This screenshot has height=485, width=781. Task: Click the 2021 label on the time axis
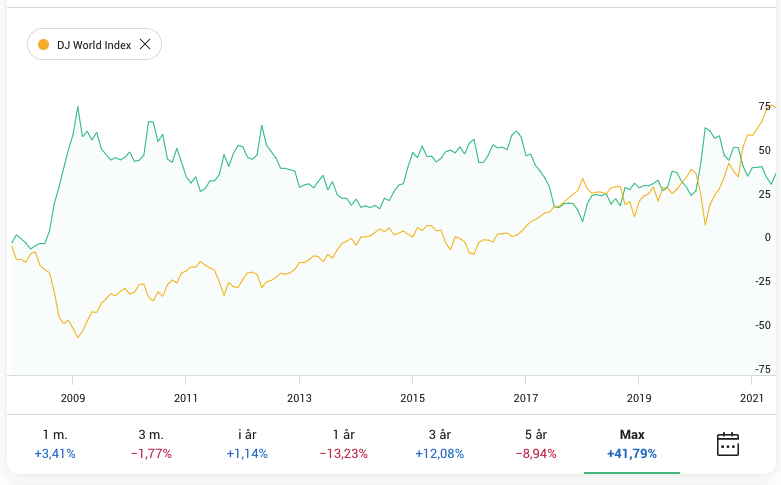[x=751, y=398]
